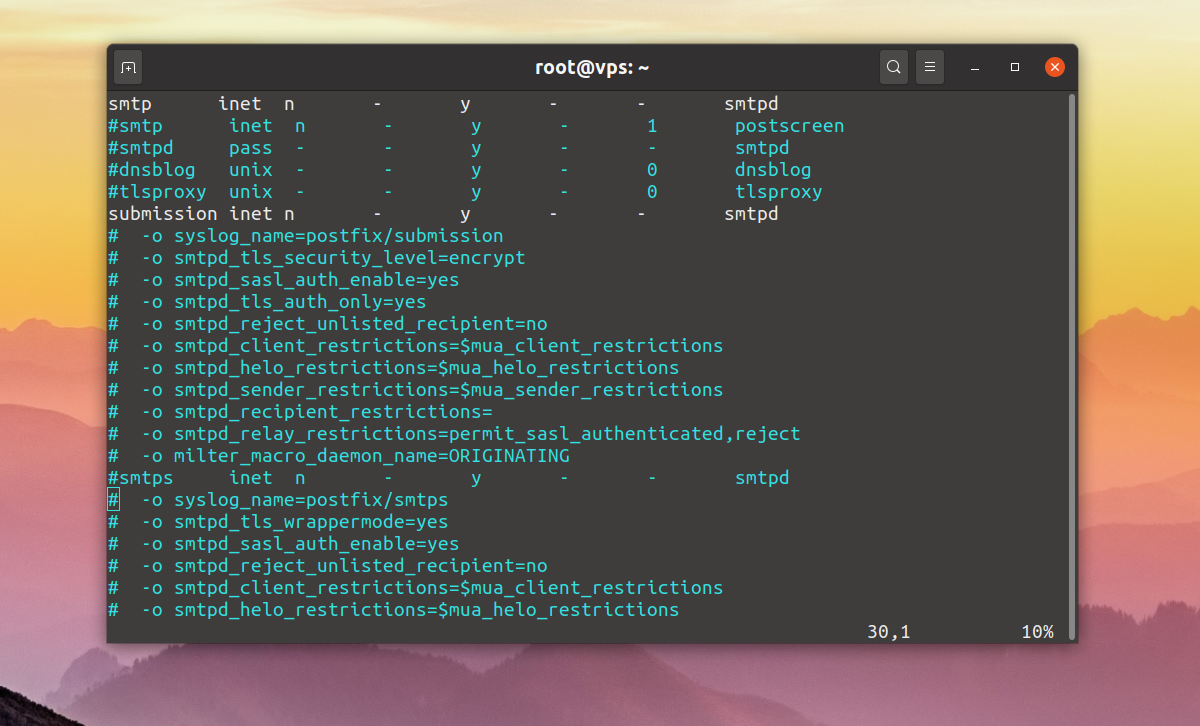The image size is (1200, 726).
Task: Click milter_macro_daemon_name=ORIGINATING line
Action: click(x=339, y=456)
